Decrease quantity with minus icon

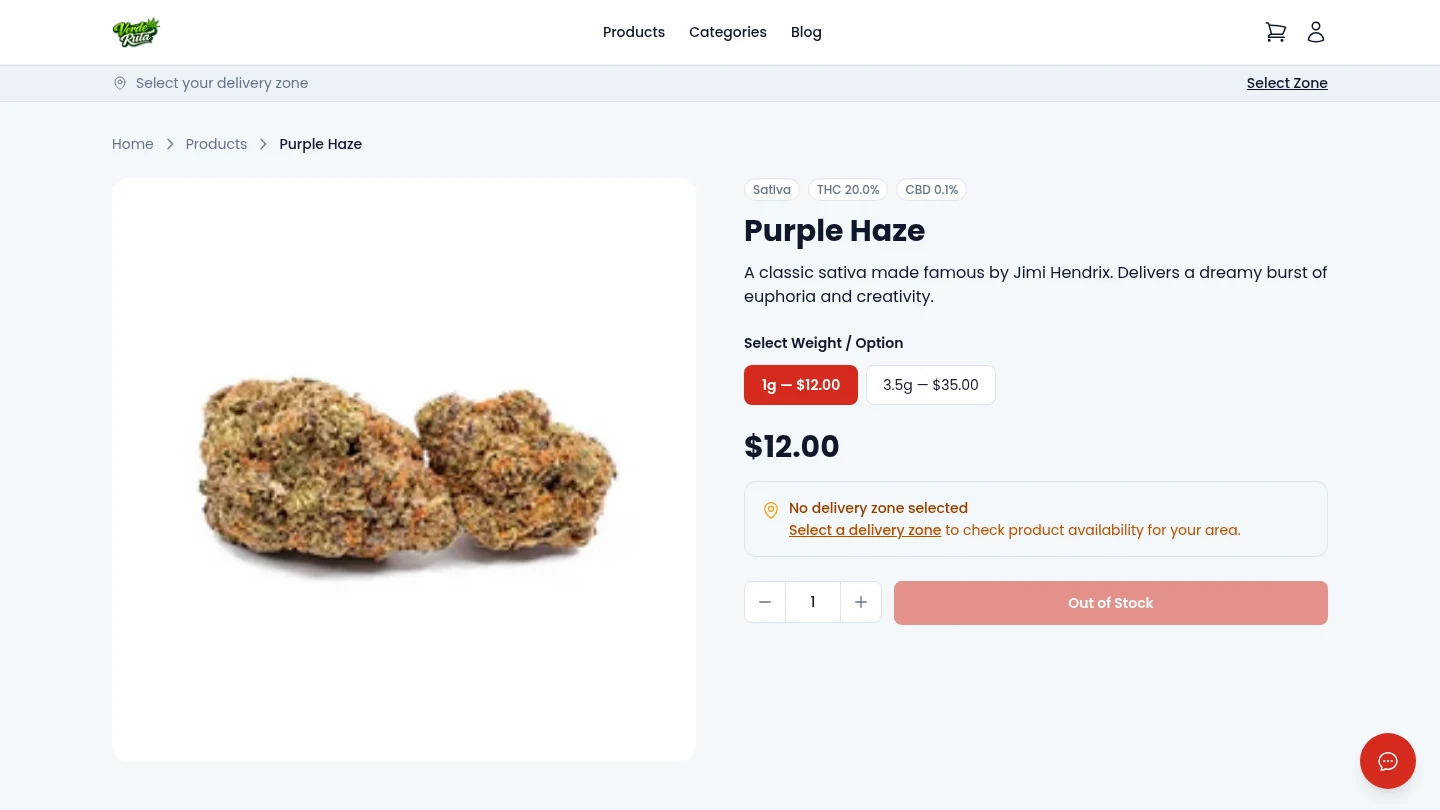click(765, 602)
